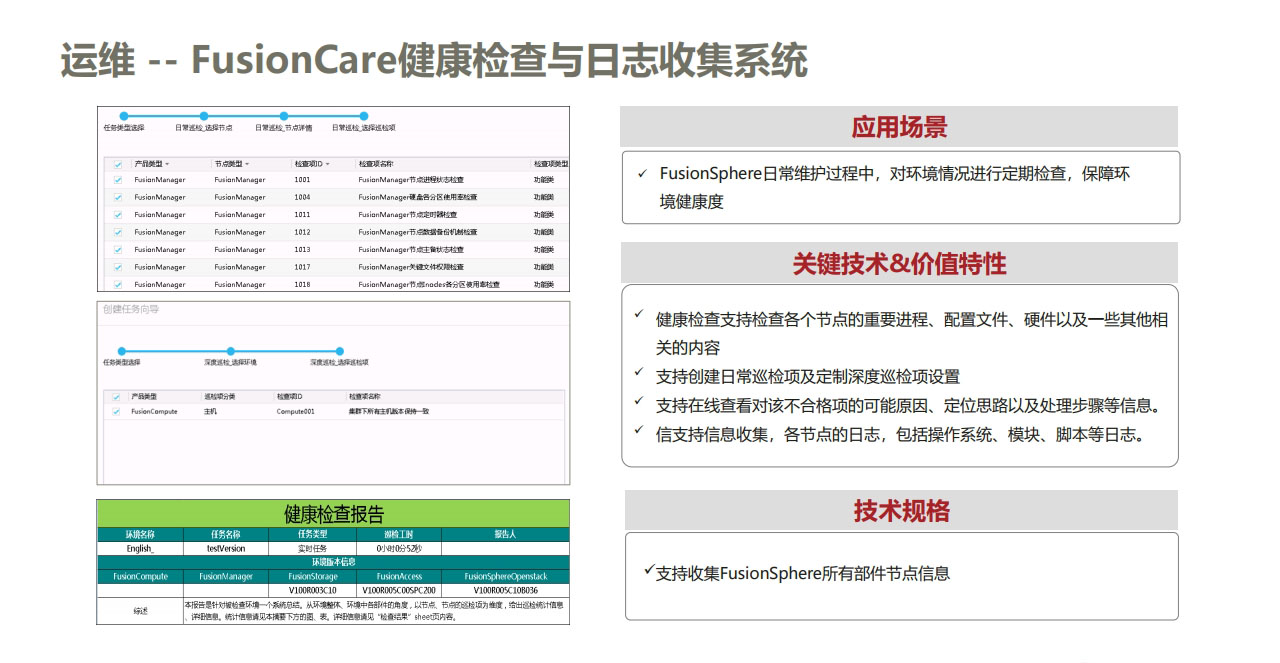Click FusionManager关键文件权限检查 cell

pos(411,267)
